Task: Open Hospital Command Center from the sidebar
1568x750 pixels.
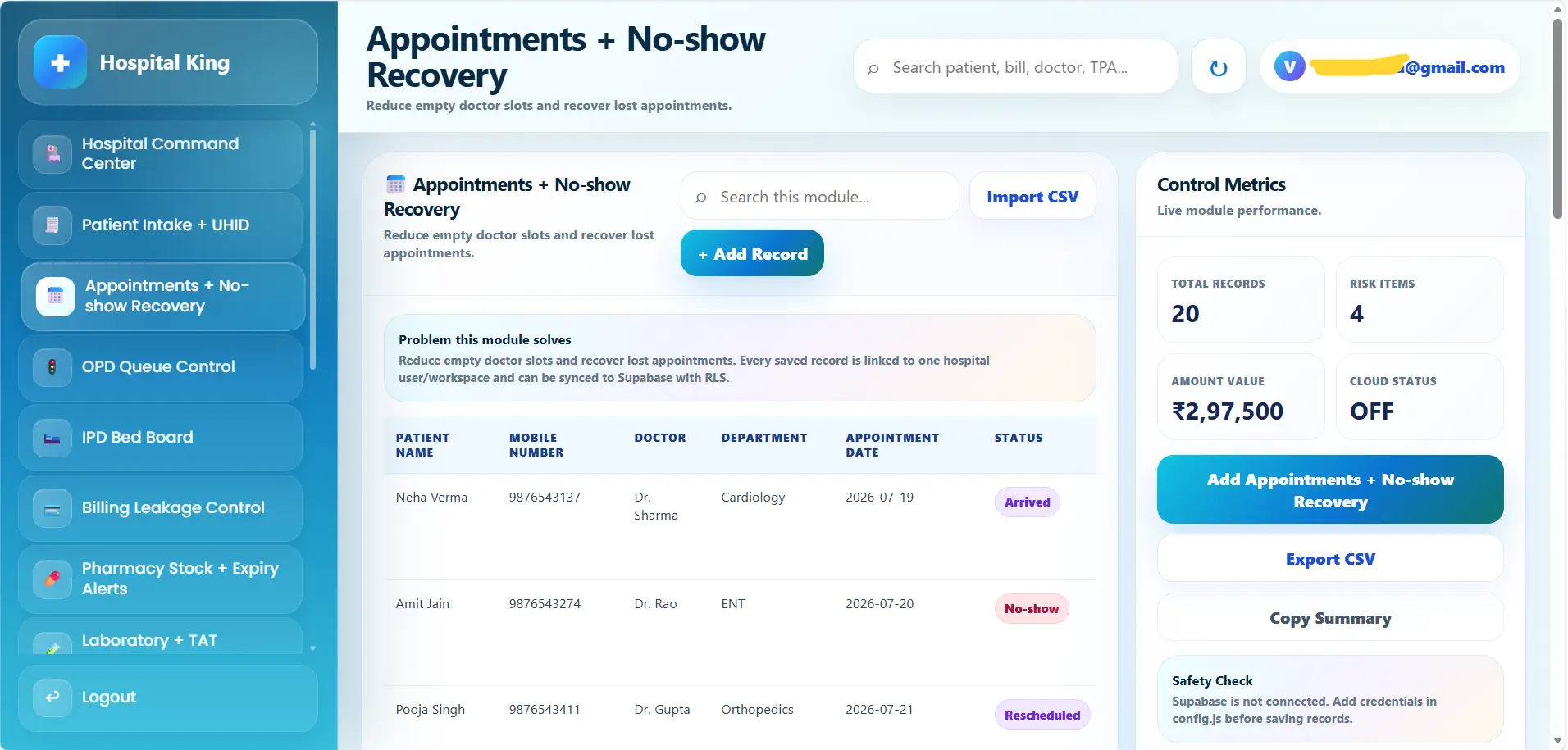Action: point(160,153)
